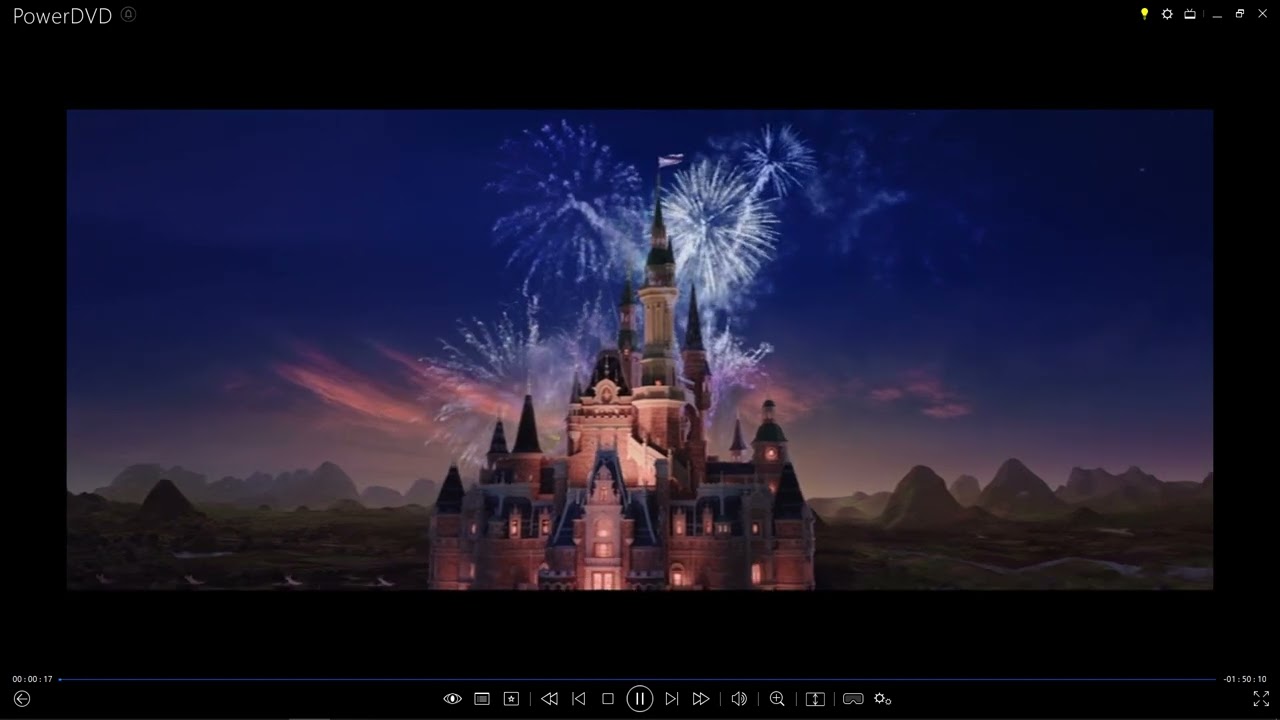The image size is (1280, 720).
Task: Jump to the previous chapter
Action: point(578,699)
